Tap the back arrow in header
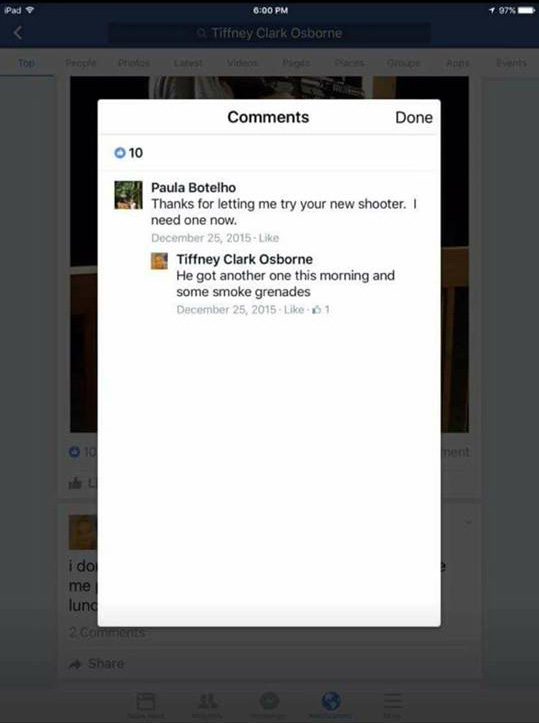Image resolution: width=539 pixels, height=723 pixels. coord(18,33)
